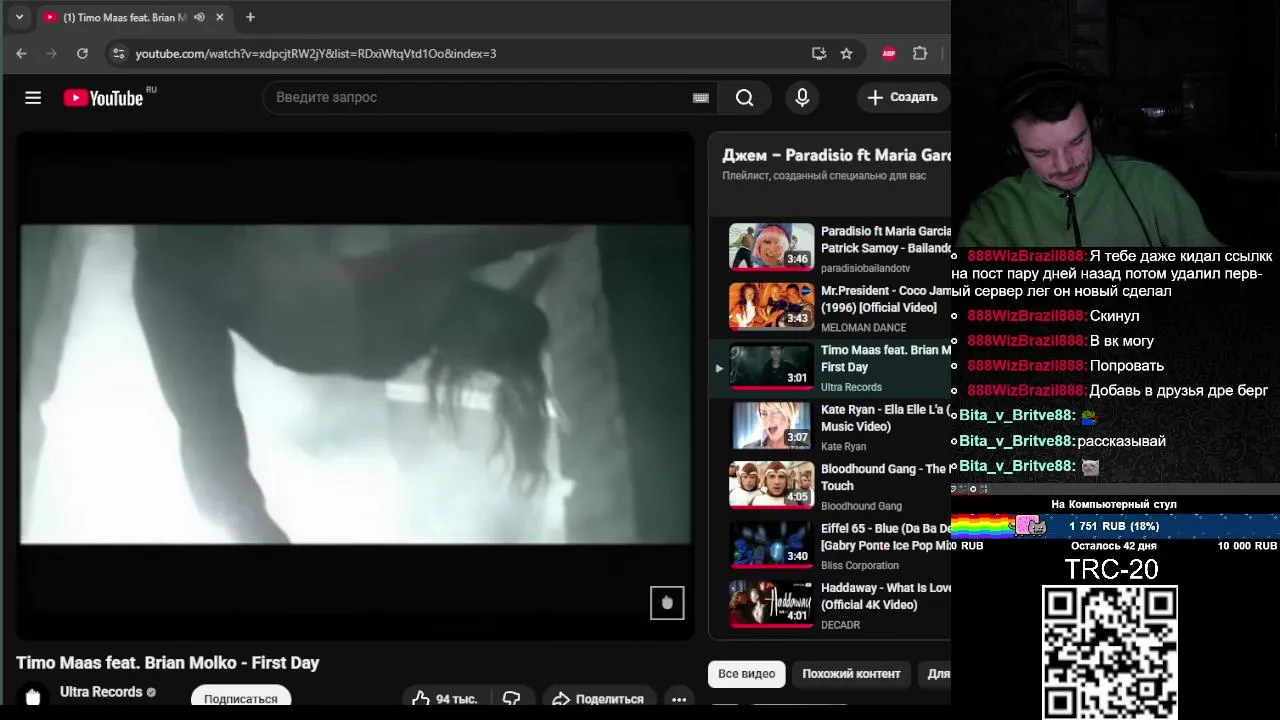Open the browser extensions puzzle icon
Viewport: 1280px width, 720px height.
coord(920,53)
